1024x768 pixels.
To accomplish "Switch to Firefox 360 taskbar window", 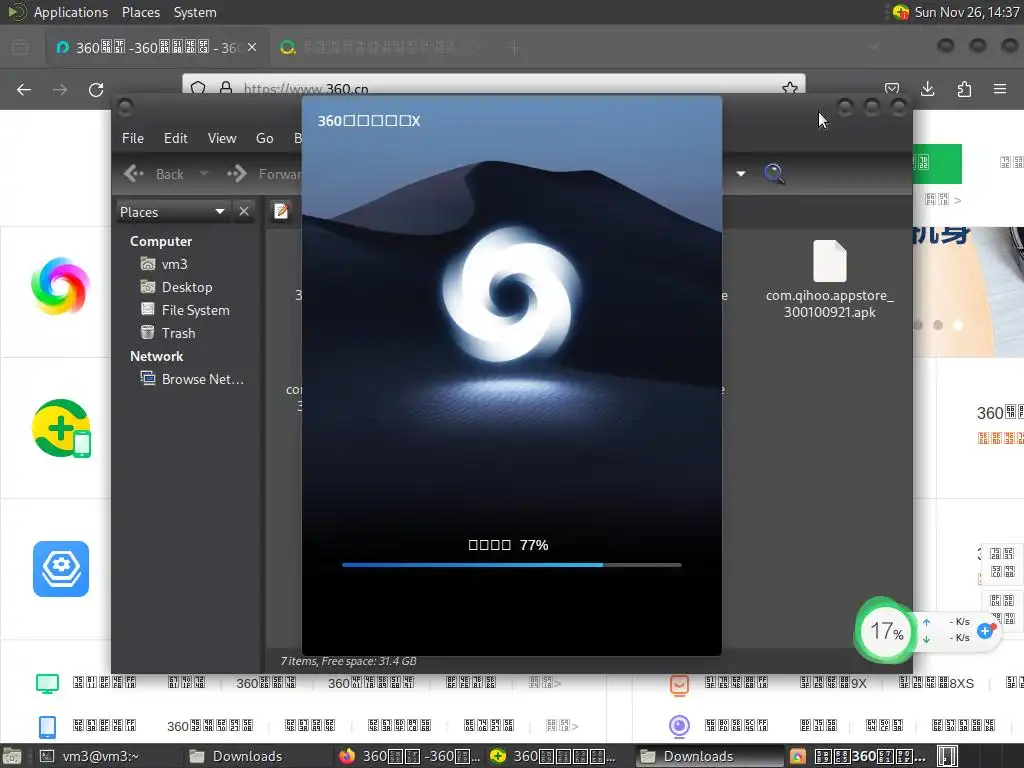I will [409, 756].
